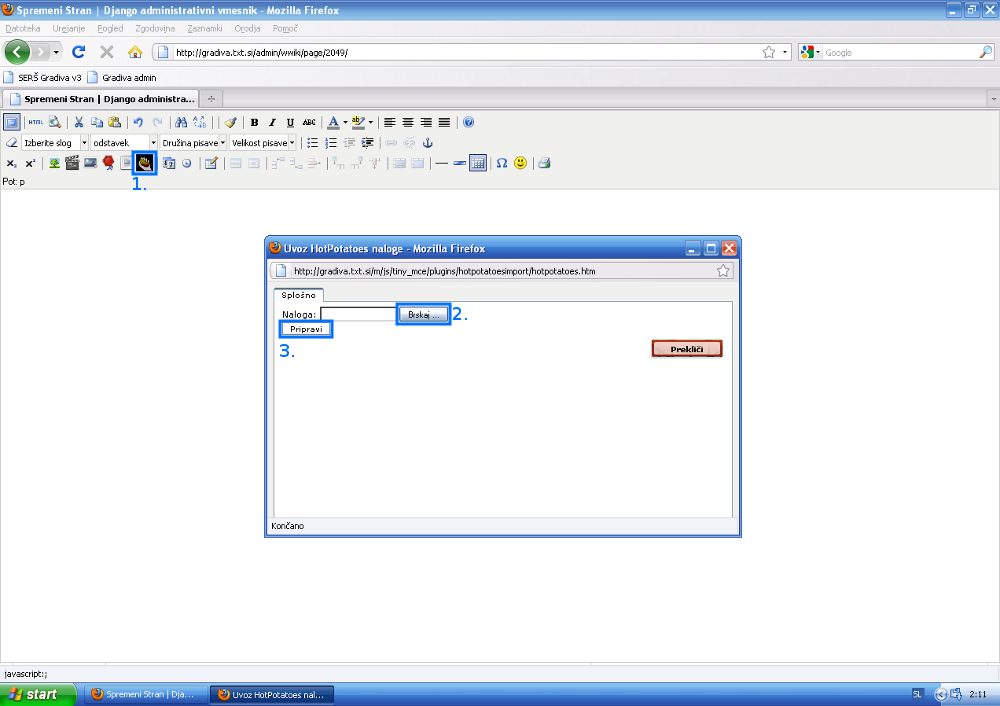Open the 'Velikost pisave' size dropdown
The width and height of the screenshot is (1000, 706).
click(x=262, y=143)
